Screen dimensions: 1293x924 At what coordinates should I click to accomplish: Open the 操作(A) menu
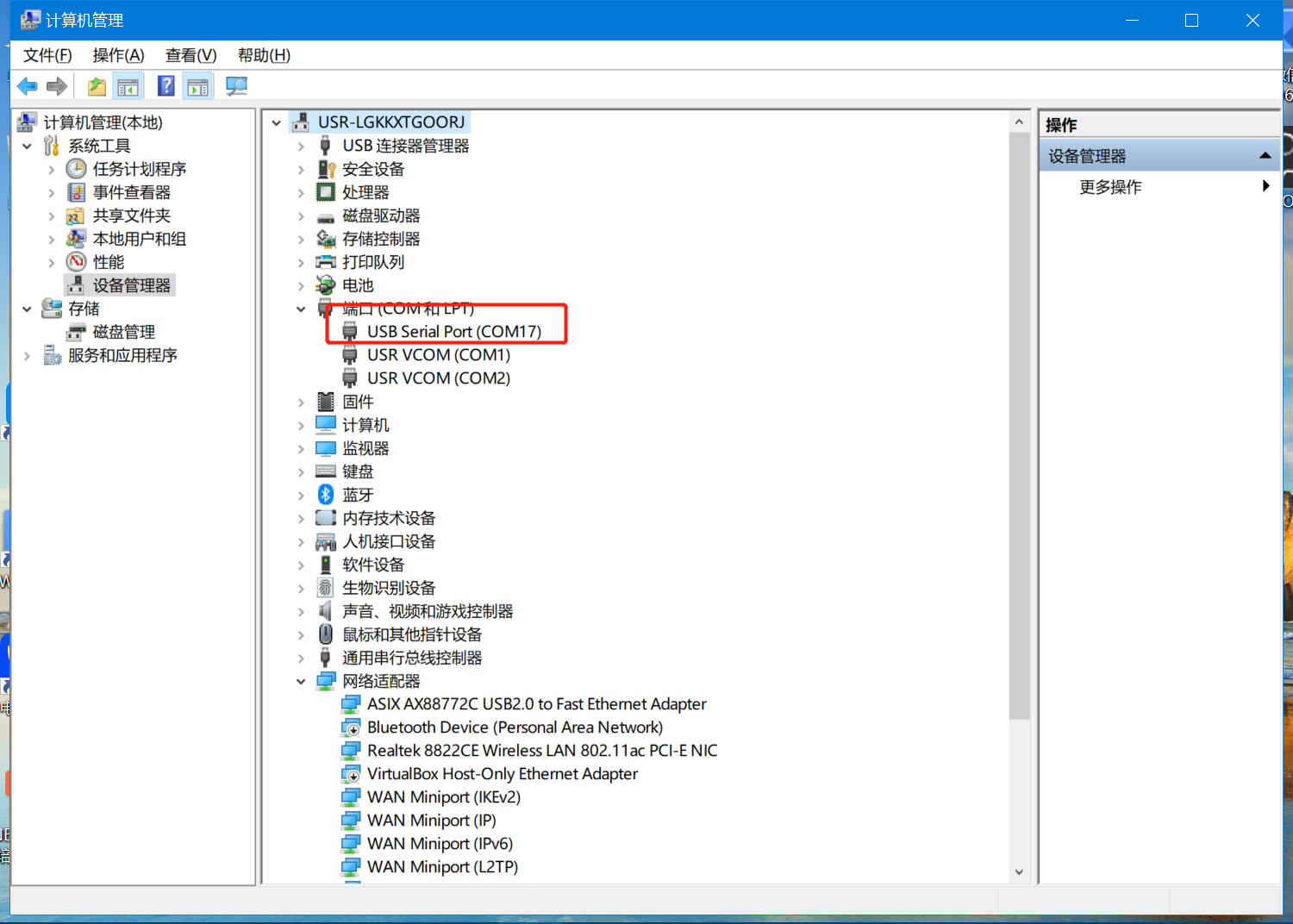118,55
